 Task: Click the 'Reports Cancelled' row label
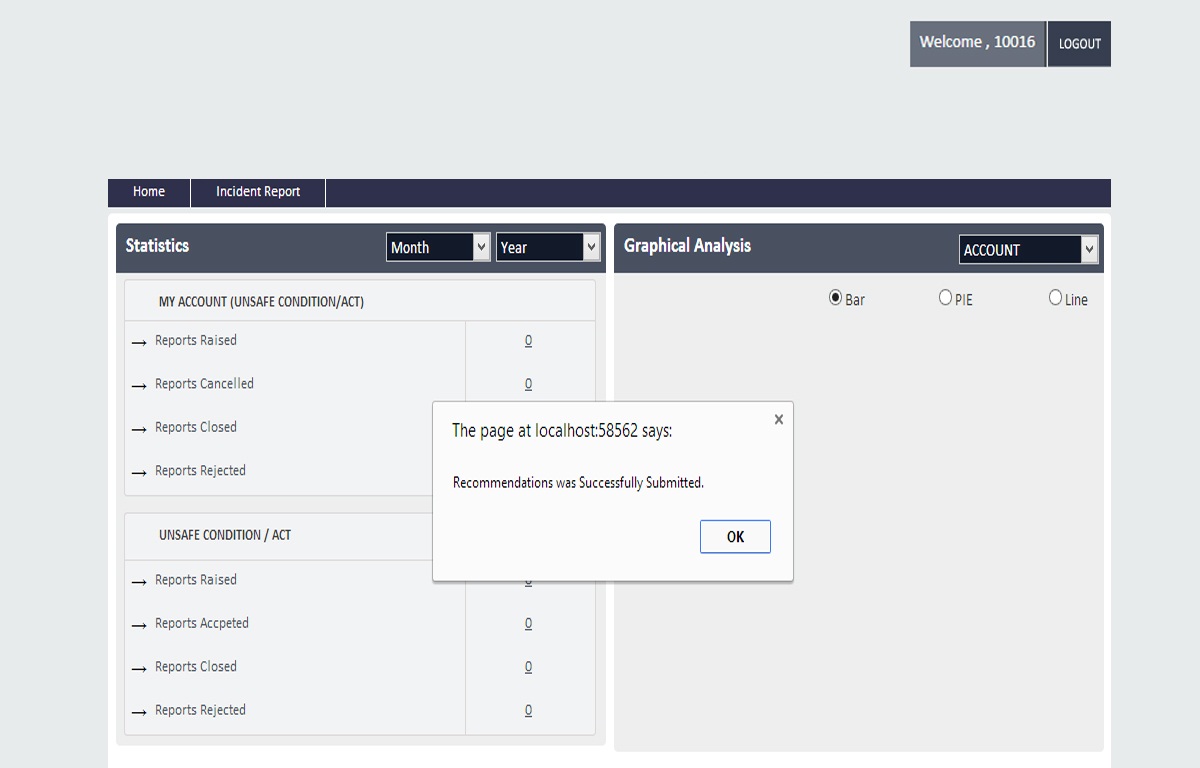(204, 384)
